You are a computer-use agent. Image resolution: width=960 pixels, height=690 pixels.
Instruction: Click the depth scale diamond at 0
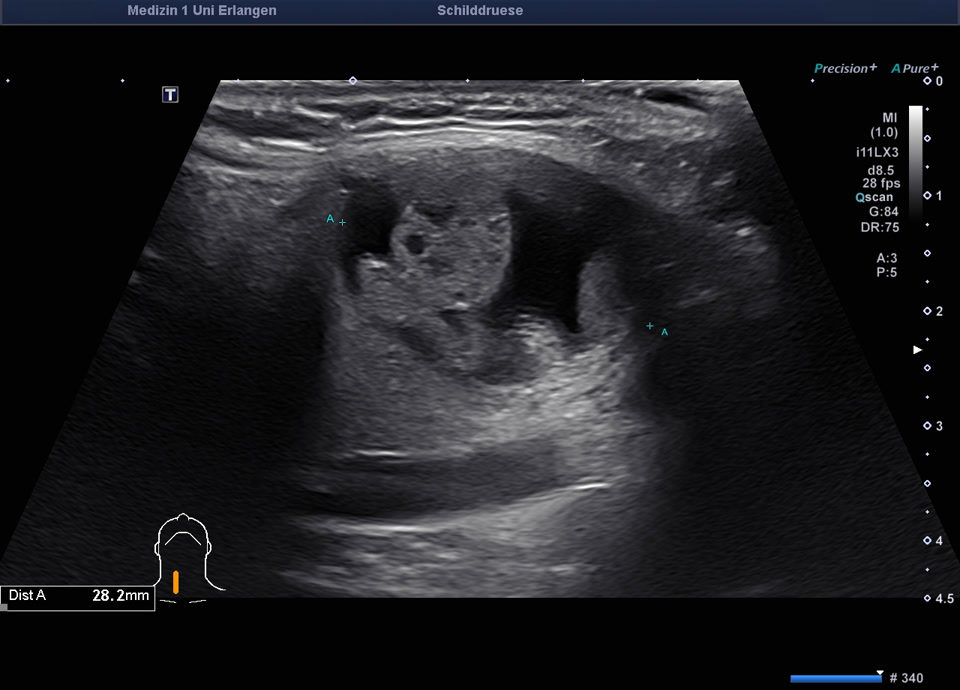pos(927,80)
